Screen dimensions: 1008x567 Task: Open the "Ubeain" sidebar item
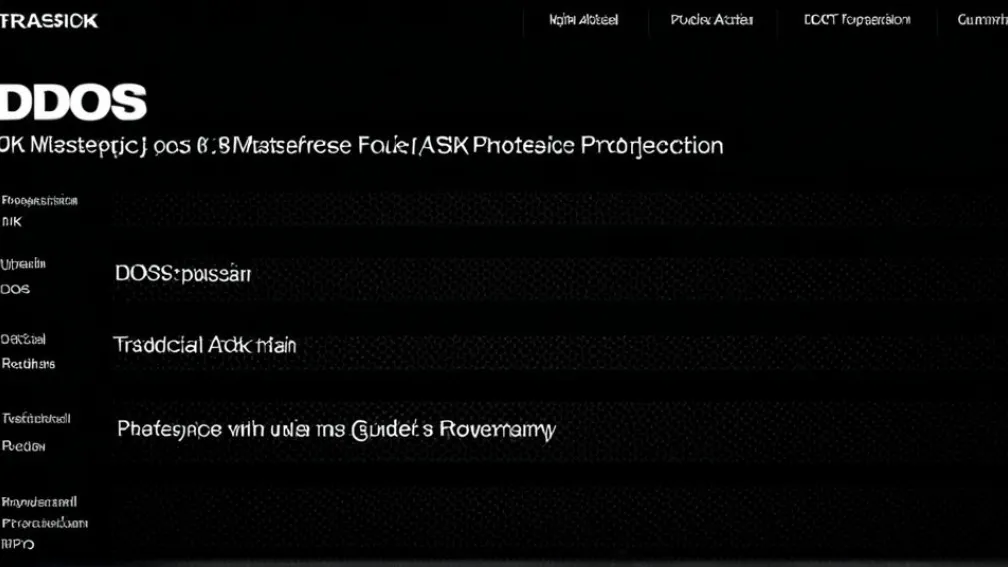pyautogui.click(x=23, y=265)
